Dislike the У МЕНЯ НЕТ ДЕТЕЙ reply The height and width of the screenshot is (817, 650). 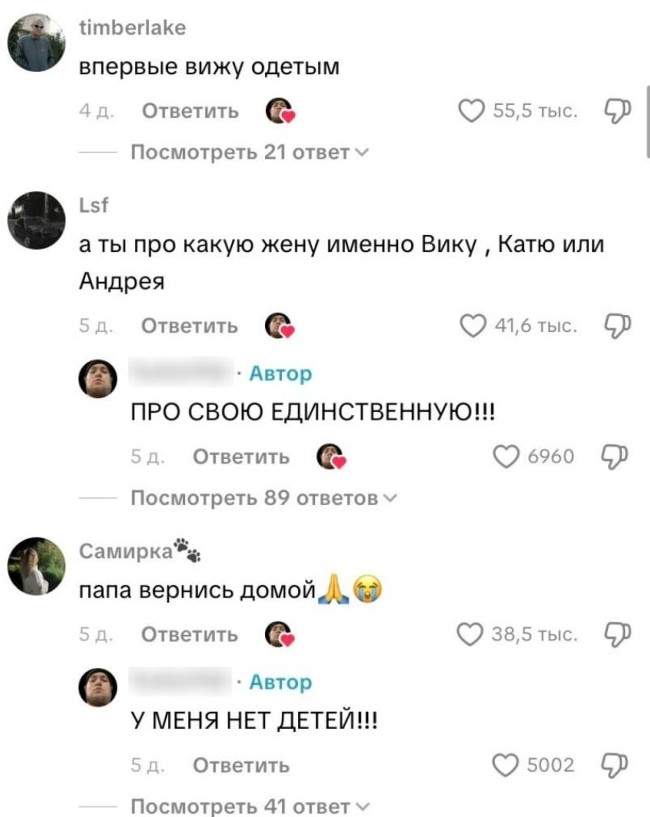point(615,765)
